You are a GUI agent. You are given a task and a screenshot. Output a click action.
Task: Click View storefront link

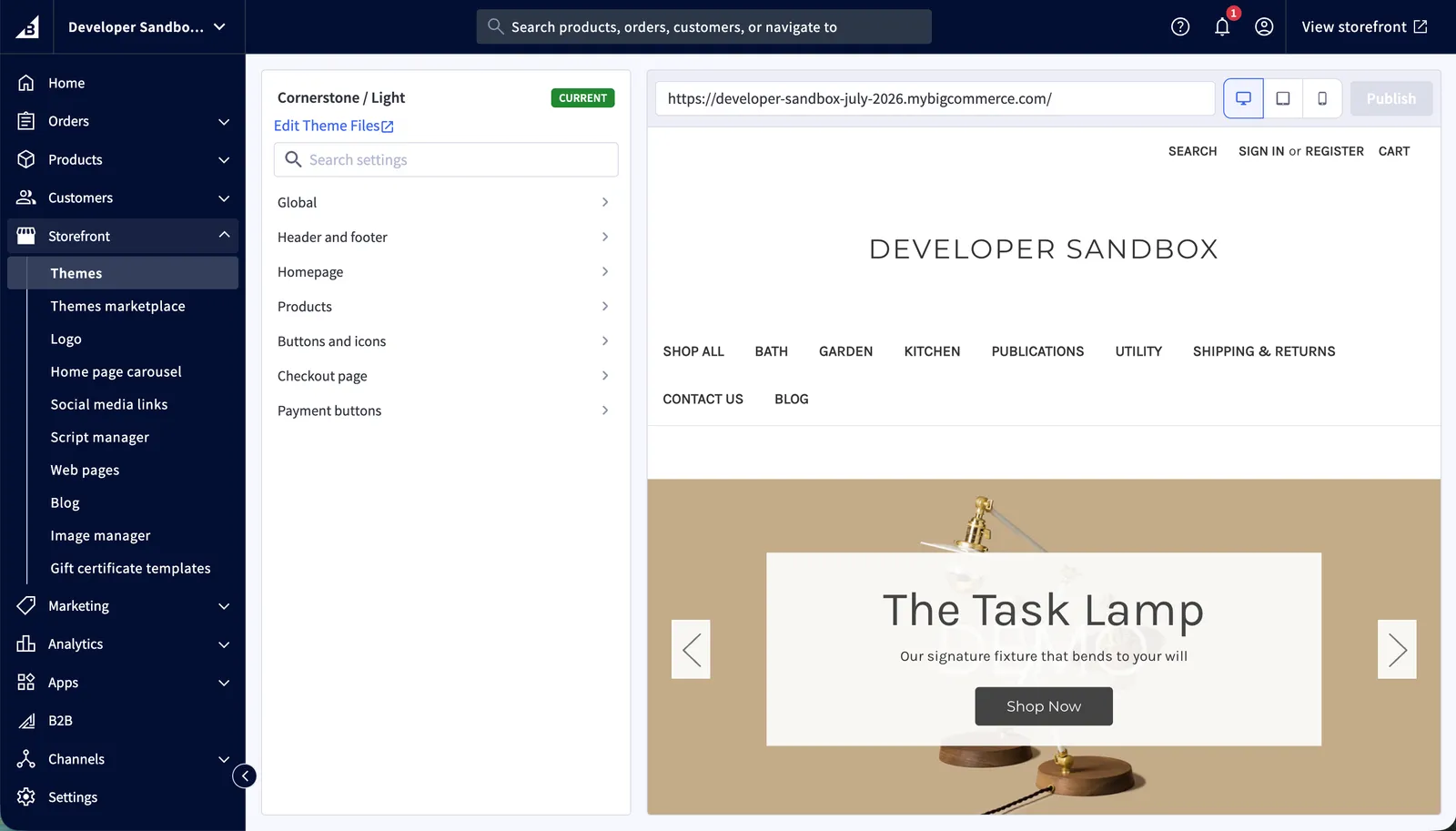click(x=1364, y=26)
